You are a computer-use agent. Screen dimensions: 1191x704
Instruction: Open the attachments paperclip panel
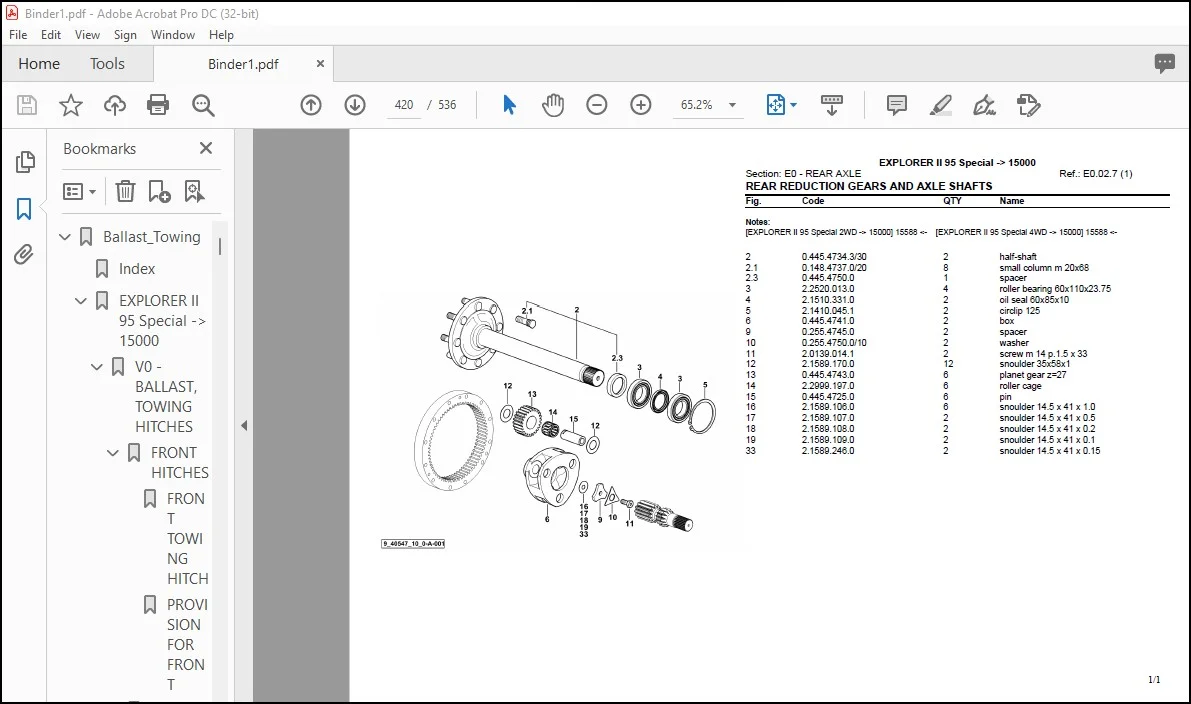coord(24,254)
